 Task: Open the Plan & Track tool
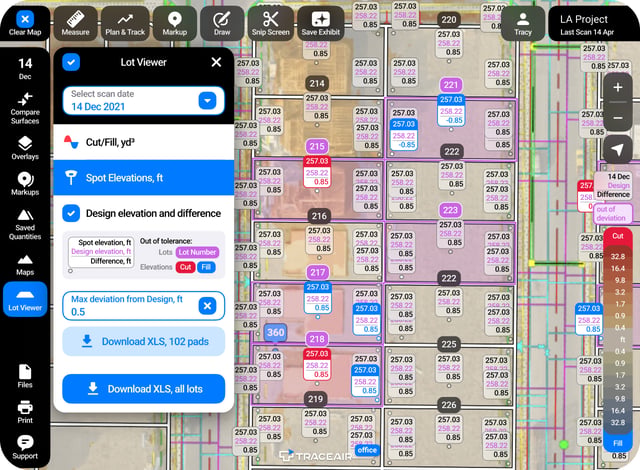click(x=125, y=24)
